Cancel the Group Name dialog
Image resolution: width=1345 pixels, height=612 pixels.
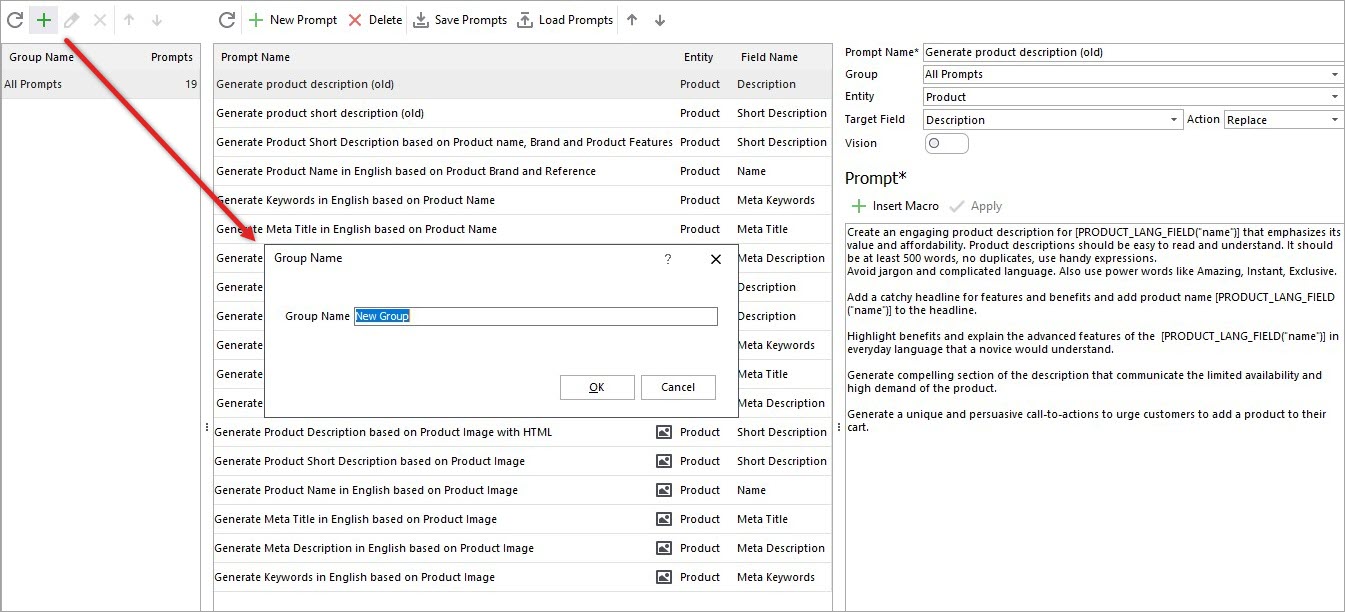click(x=678, y=387)
